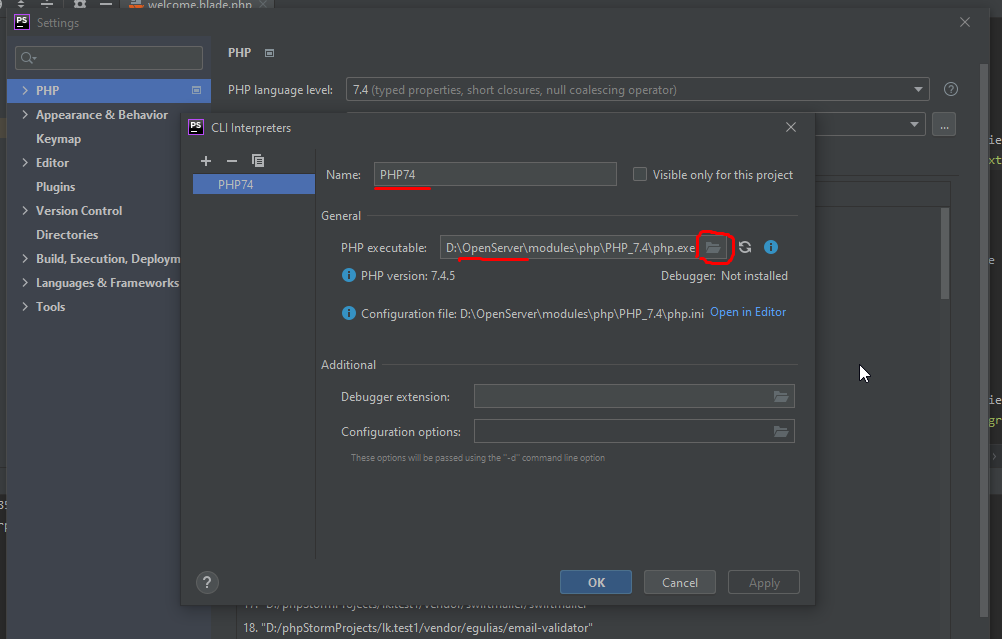This screenshot has width=1002, height=639.
Task: Click the ellipsis button beside interpreter dropdown
Action: (x=944, y=125)
